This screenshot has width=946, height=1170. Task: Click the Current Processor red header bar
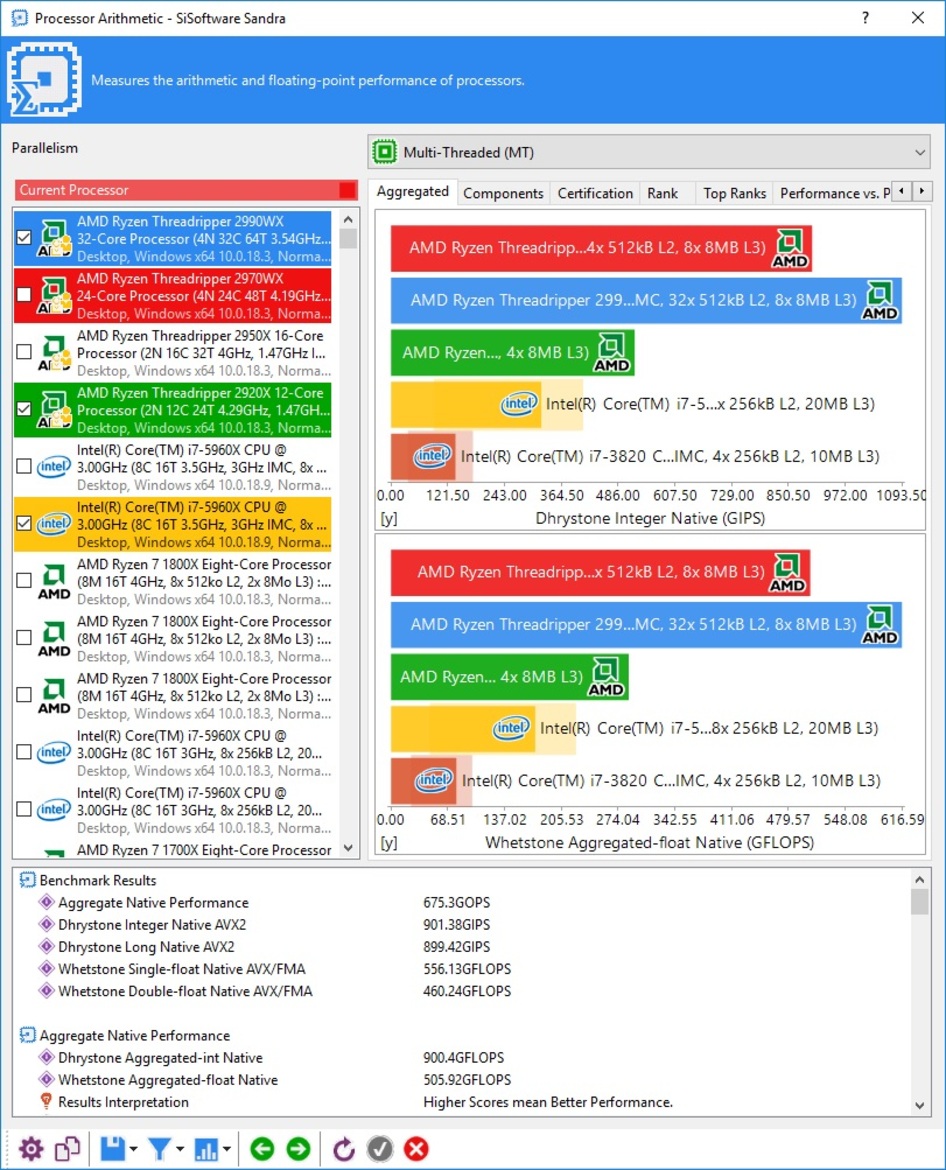[186, 190]
